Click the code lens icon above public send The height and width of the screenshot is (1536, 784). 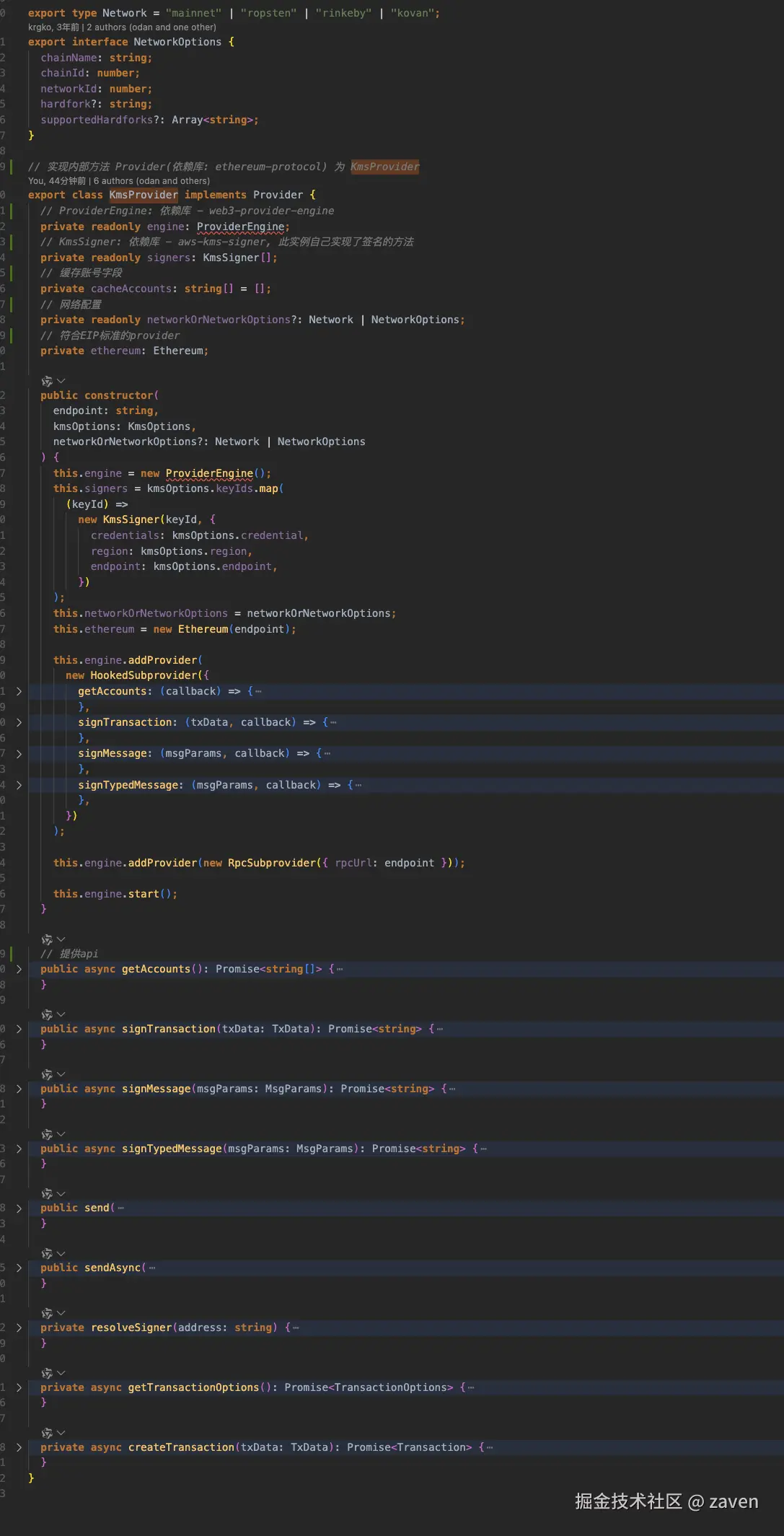point(47,1193)
